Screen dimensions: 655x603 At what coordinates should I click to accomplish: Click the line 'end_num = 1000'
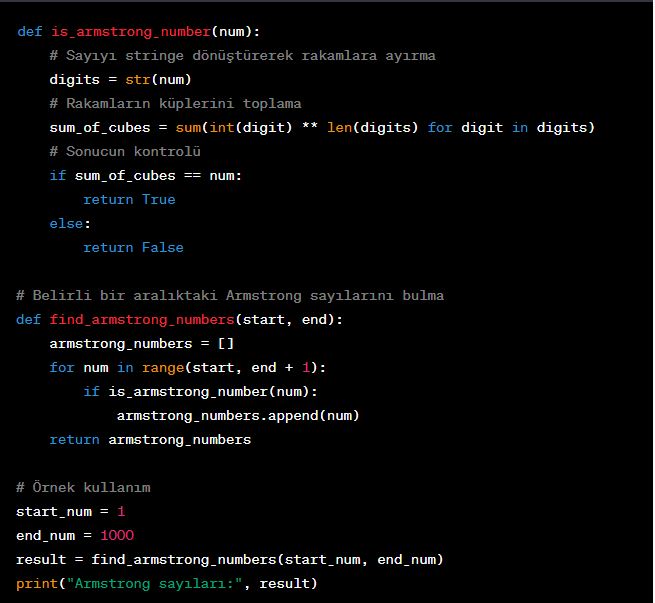coord(75,535)
